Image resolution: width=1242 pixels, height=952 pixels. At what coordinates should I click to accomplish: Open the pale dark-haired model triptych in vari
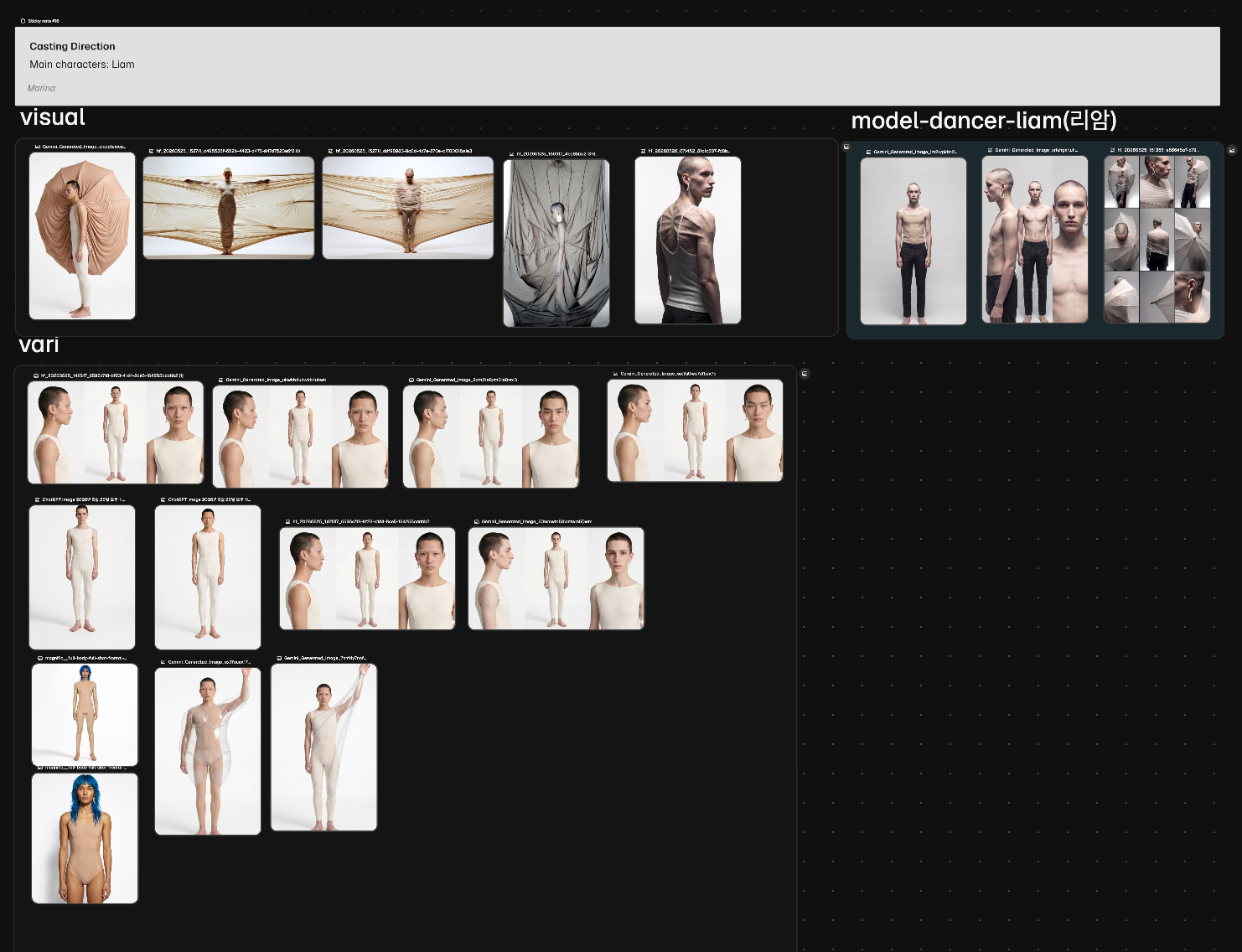click(x=556, y=578)
